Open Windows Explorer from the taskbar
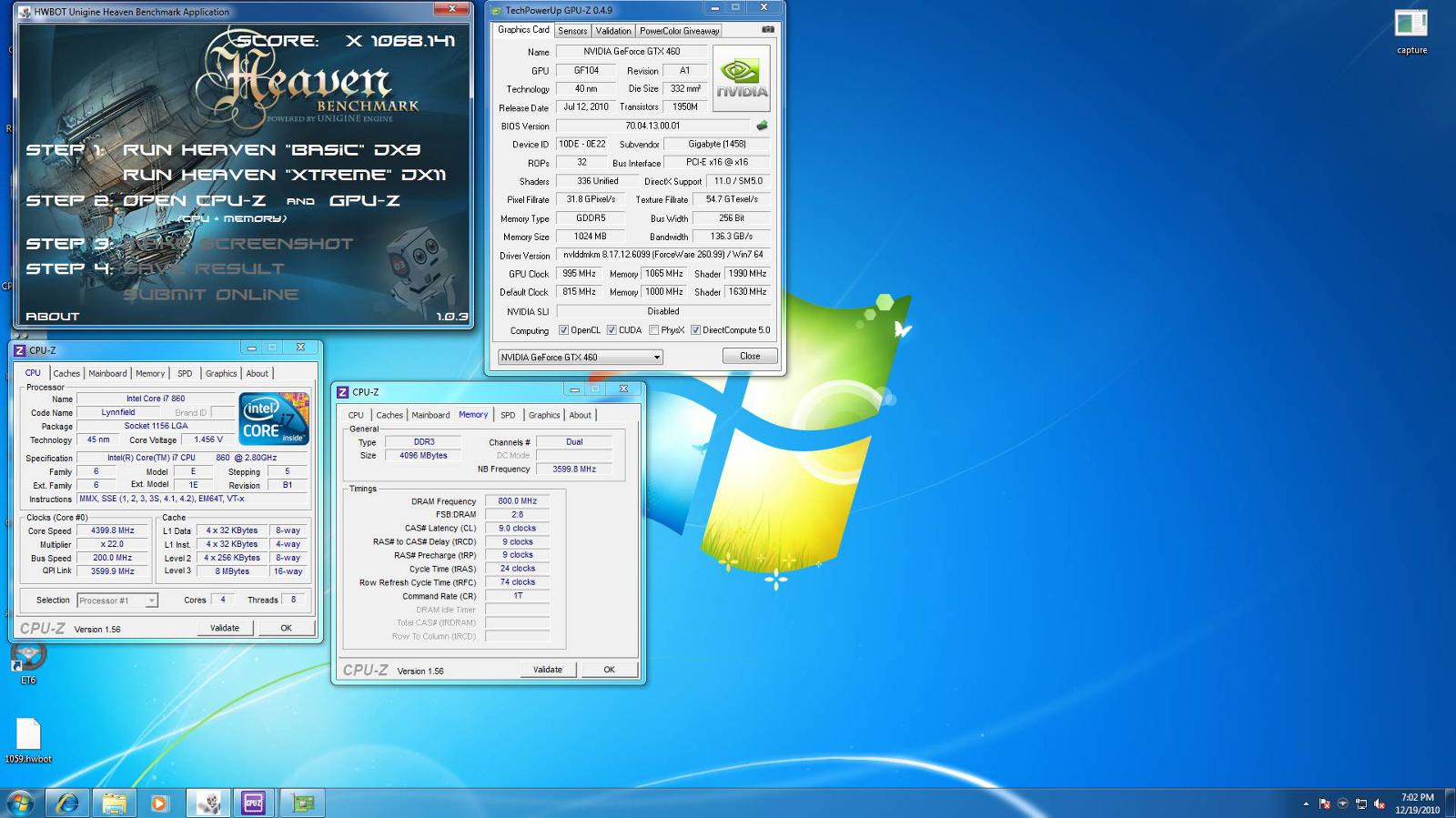Viewport: 1456px width, 818px height. click(x=114, y=803)
